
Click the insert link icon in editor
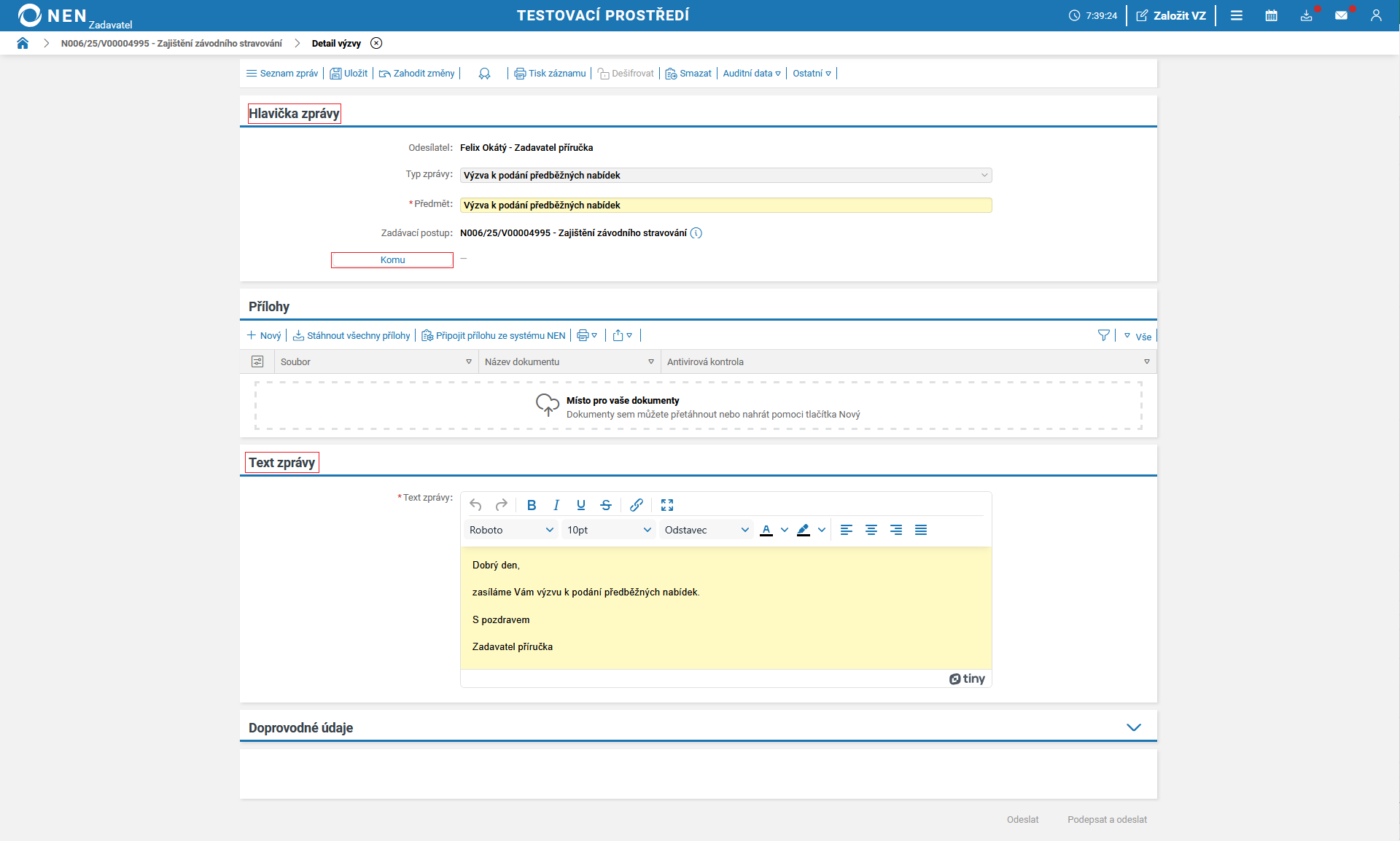click(x=636, y=504)
